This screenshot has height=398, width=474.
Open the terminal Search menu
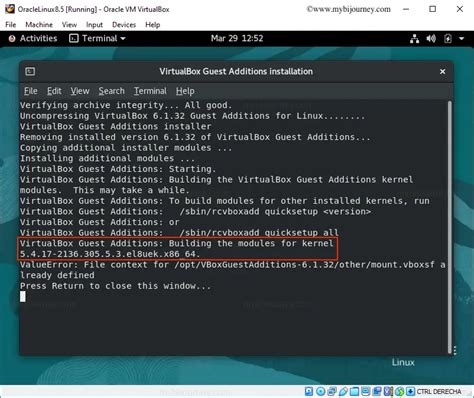tap(111, 91)
